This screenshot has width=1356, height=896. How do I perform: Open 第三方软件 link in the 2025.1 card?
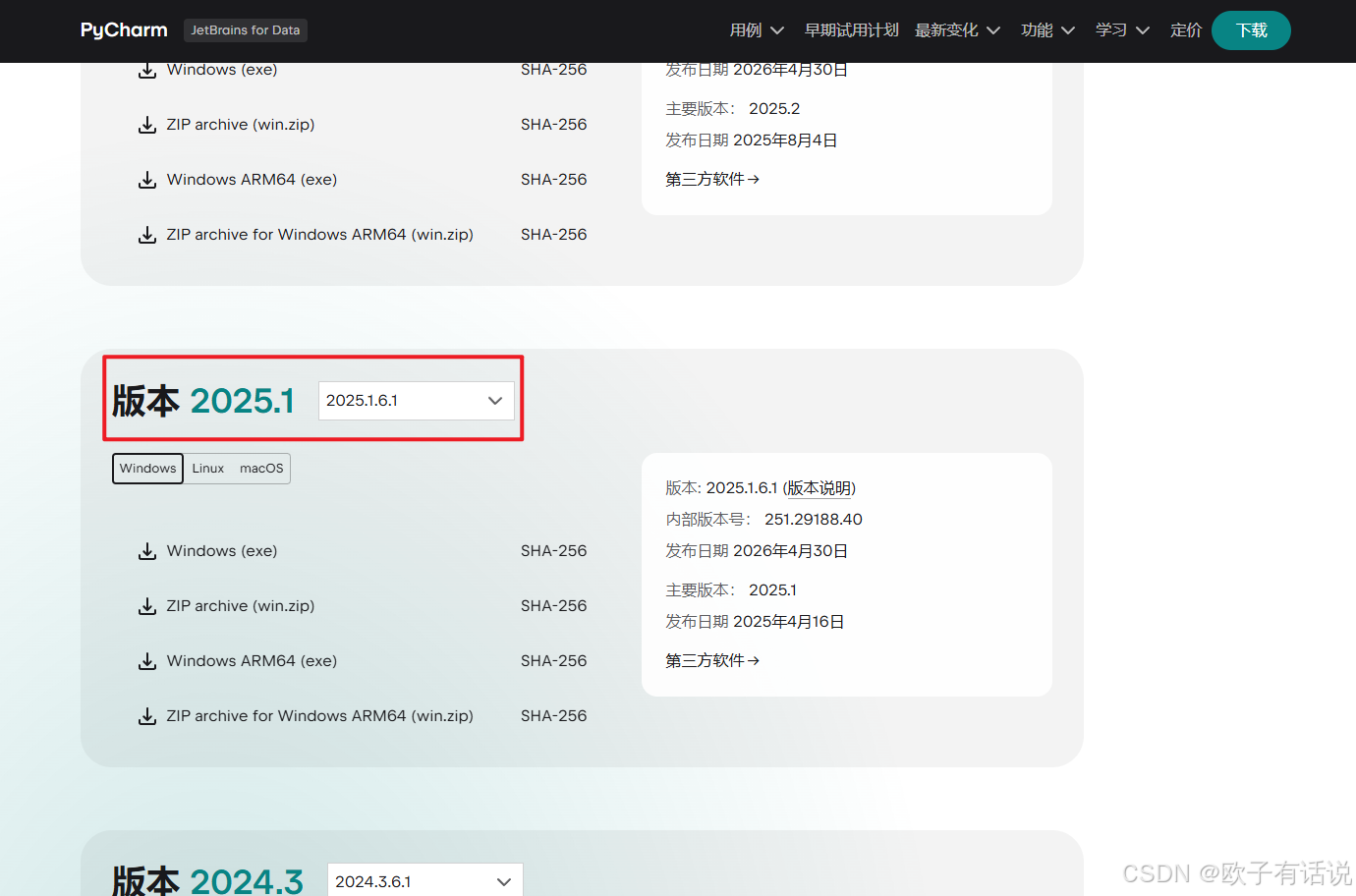coord(712,661)
